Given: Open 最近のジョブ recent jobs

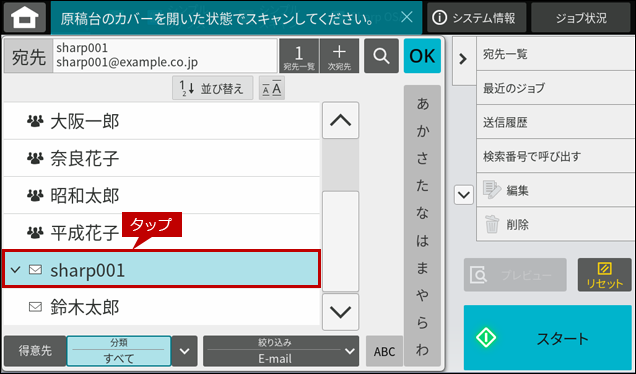Looking at the screenshot, I should pos(556,88).
